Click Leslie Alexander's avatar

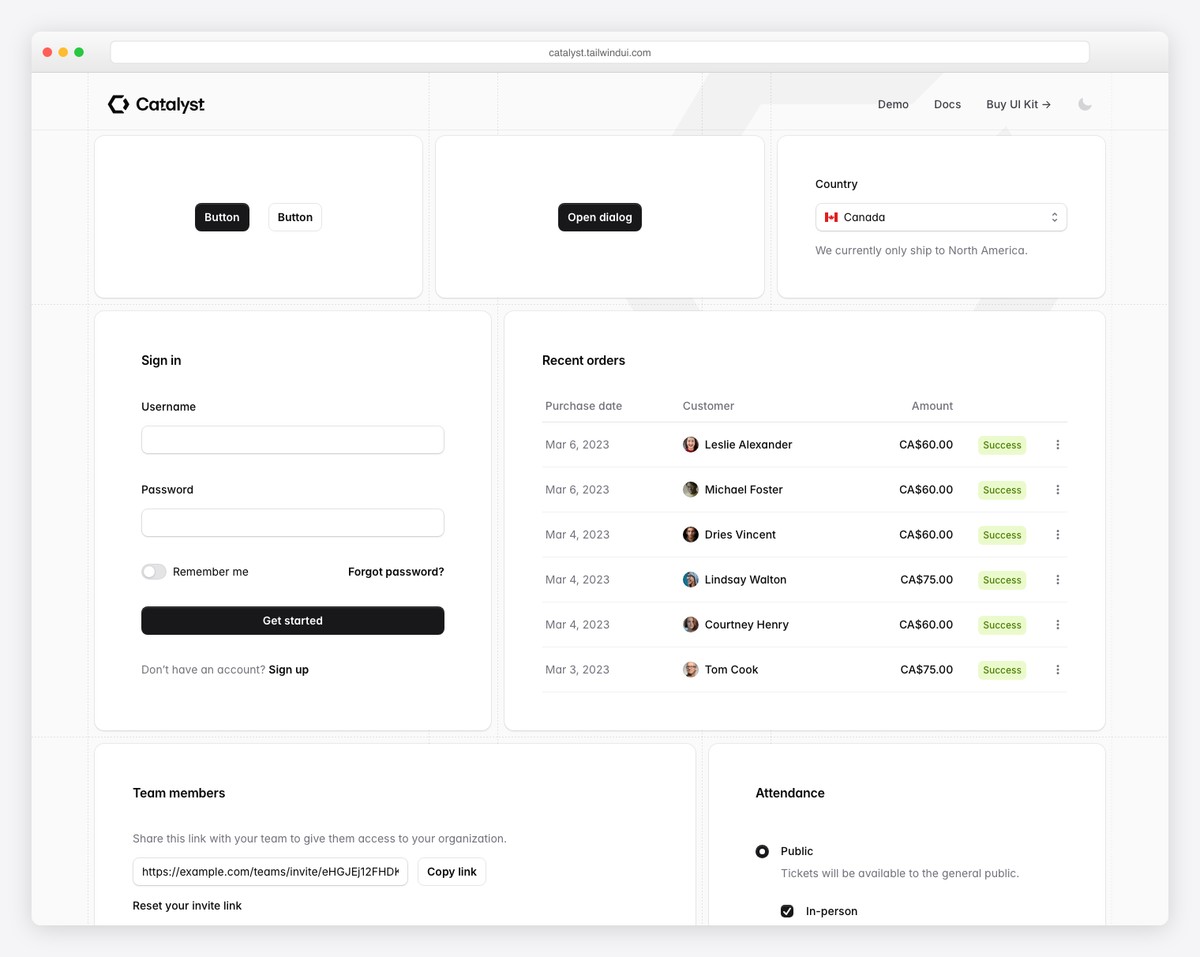690,444
